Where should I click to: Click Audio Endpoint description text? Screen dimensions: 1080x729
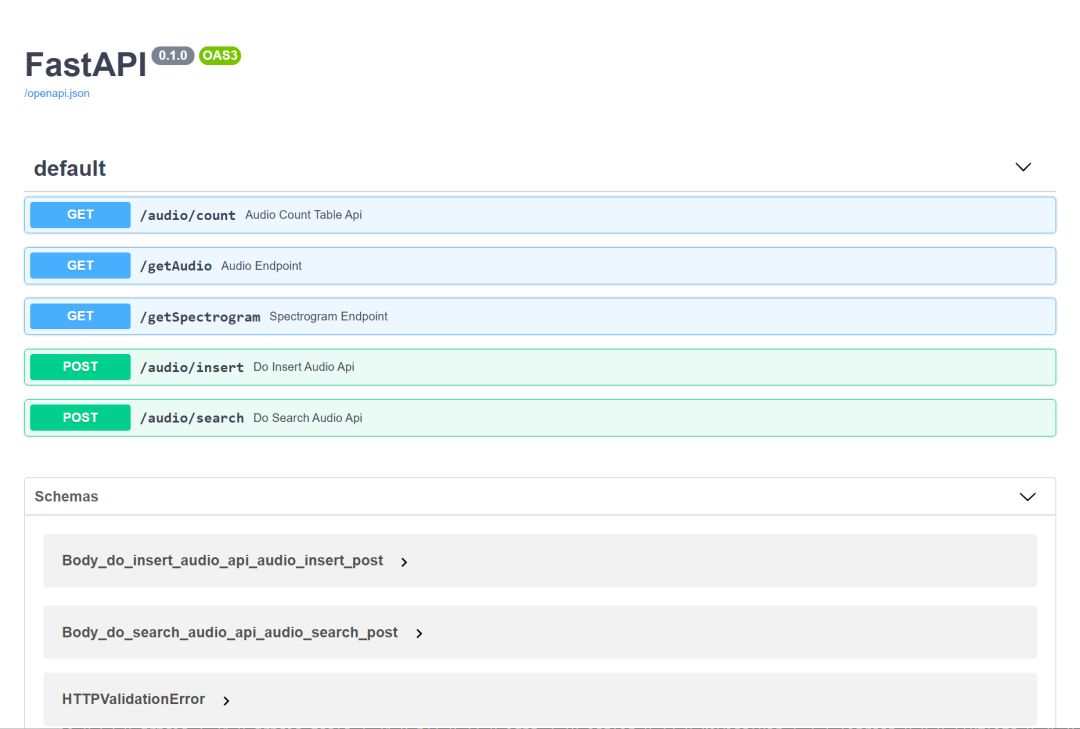point(261,266)
